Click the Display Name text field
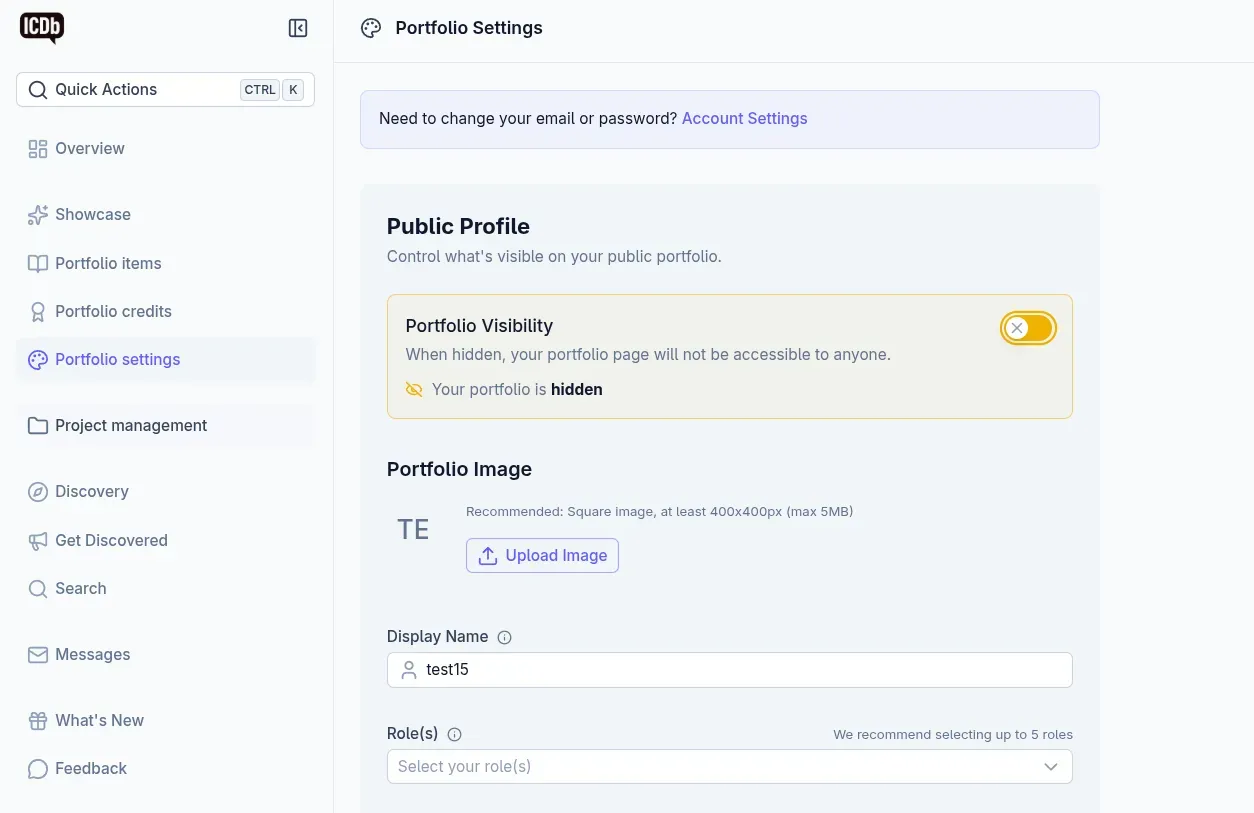Screen dimensions: 1254x813 tap(729, 669)
